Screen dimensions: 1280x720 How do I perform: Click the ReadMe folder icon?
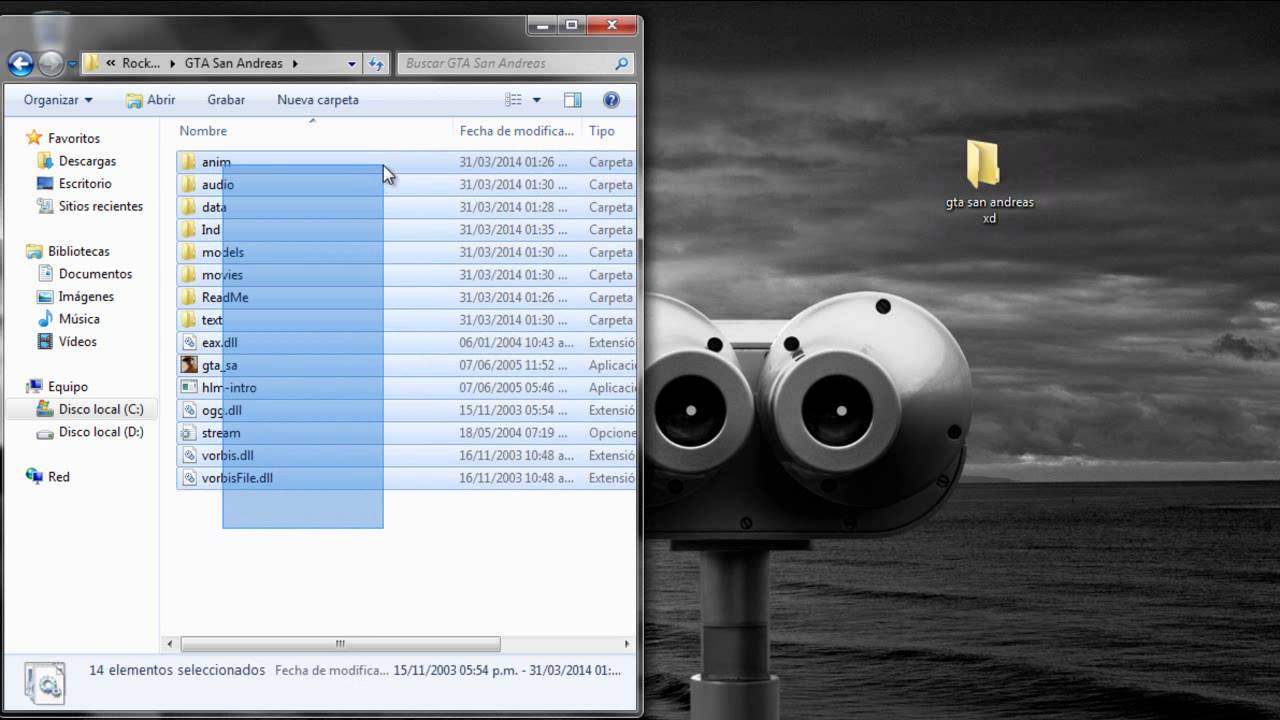(189, 297)
